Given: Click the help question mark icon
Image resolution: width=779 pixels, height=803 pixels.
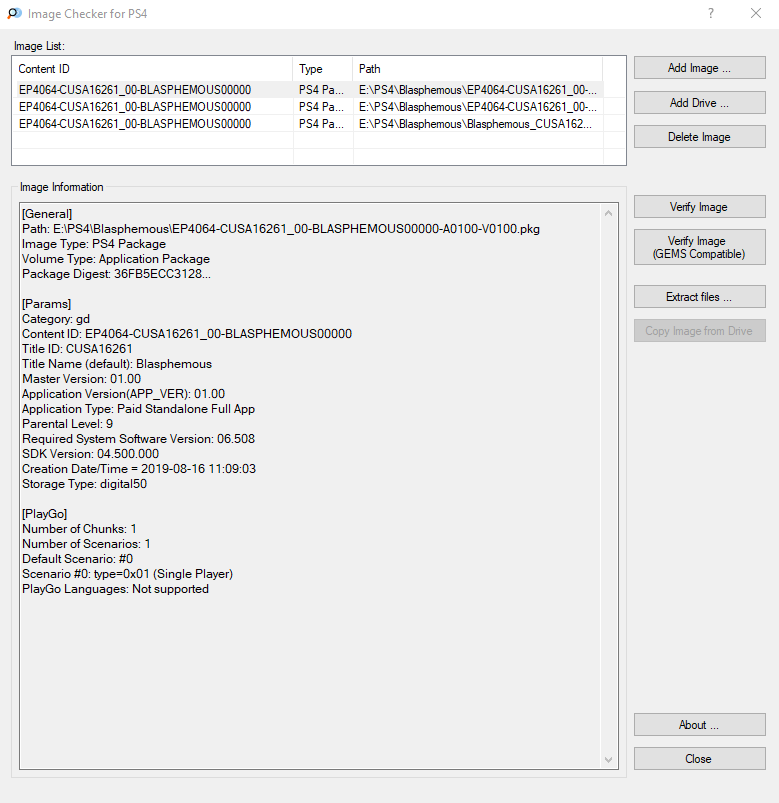Looking at the screenshot, I should 710,13.
